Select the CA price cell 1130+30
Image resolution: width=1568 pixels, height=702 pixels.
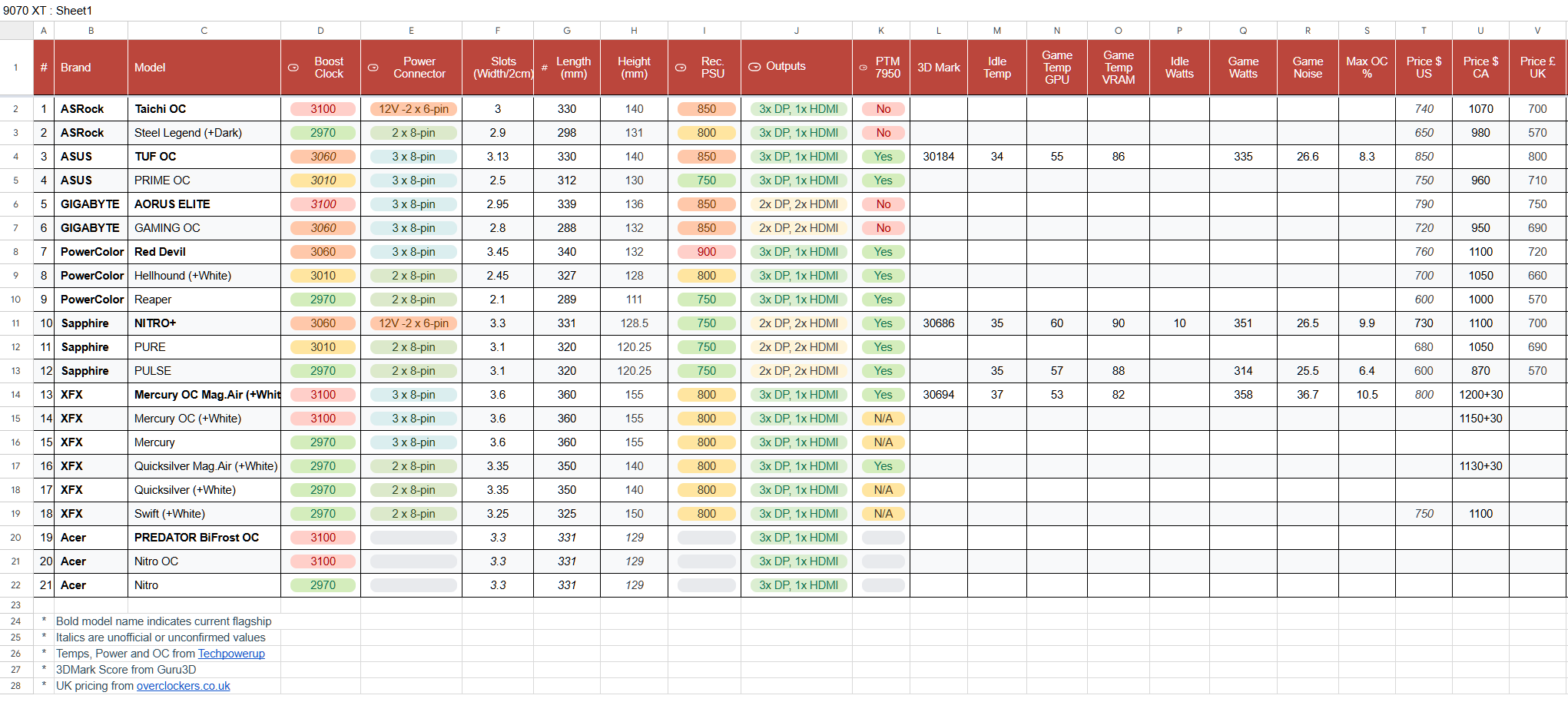coord(1480,466)
